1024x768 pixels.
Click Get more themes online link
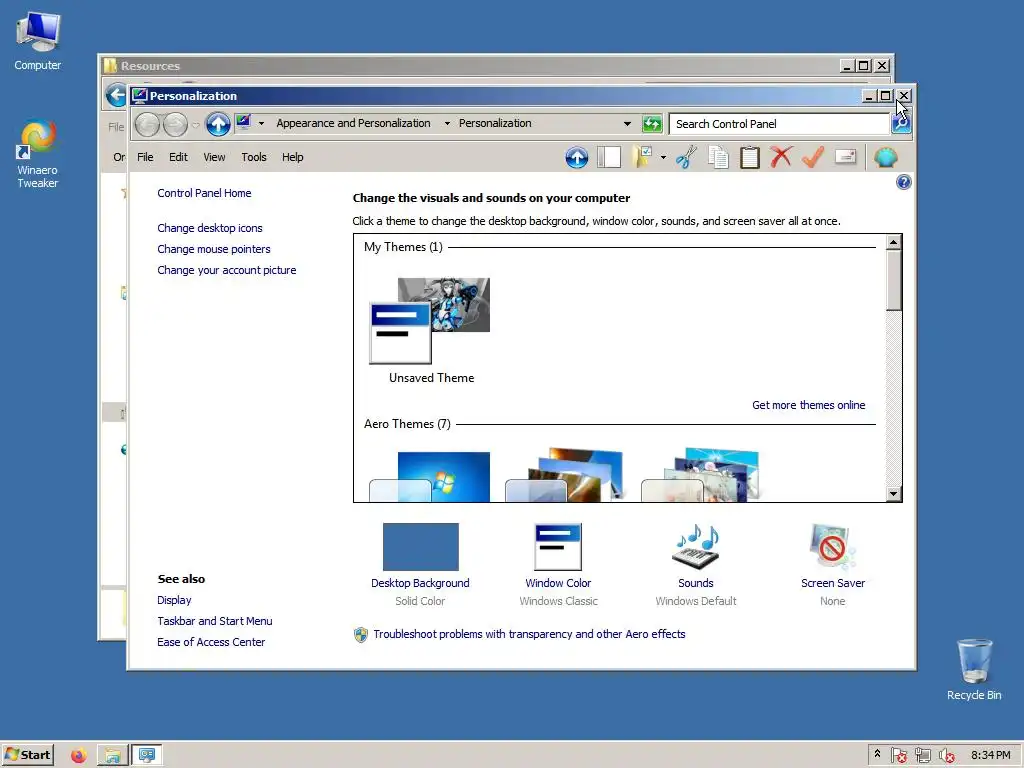(808, 405)
